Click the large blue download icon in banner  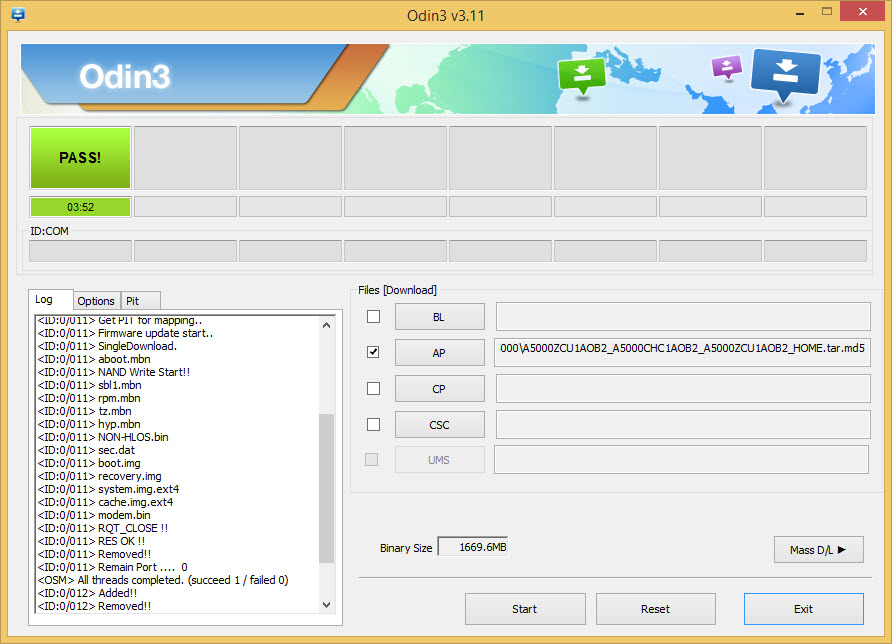click(786, 74)
